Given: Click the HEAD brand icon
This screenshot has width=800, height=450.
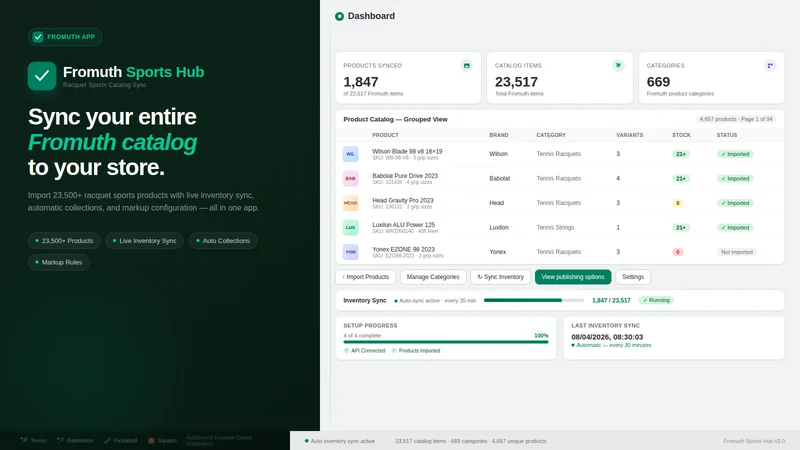Looking at the screenshot, I should click(351, 203).
